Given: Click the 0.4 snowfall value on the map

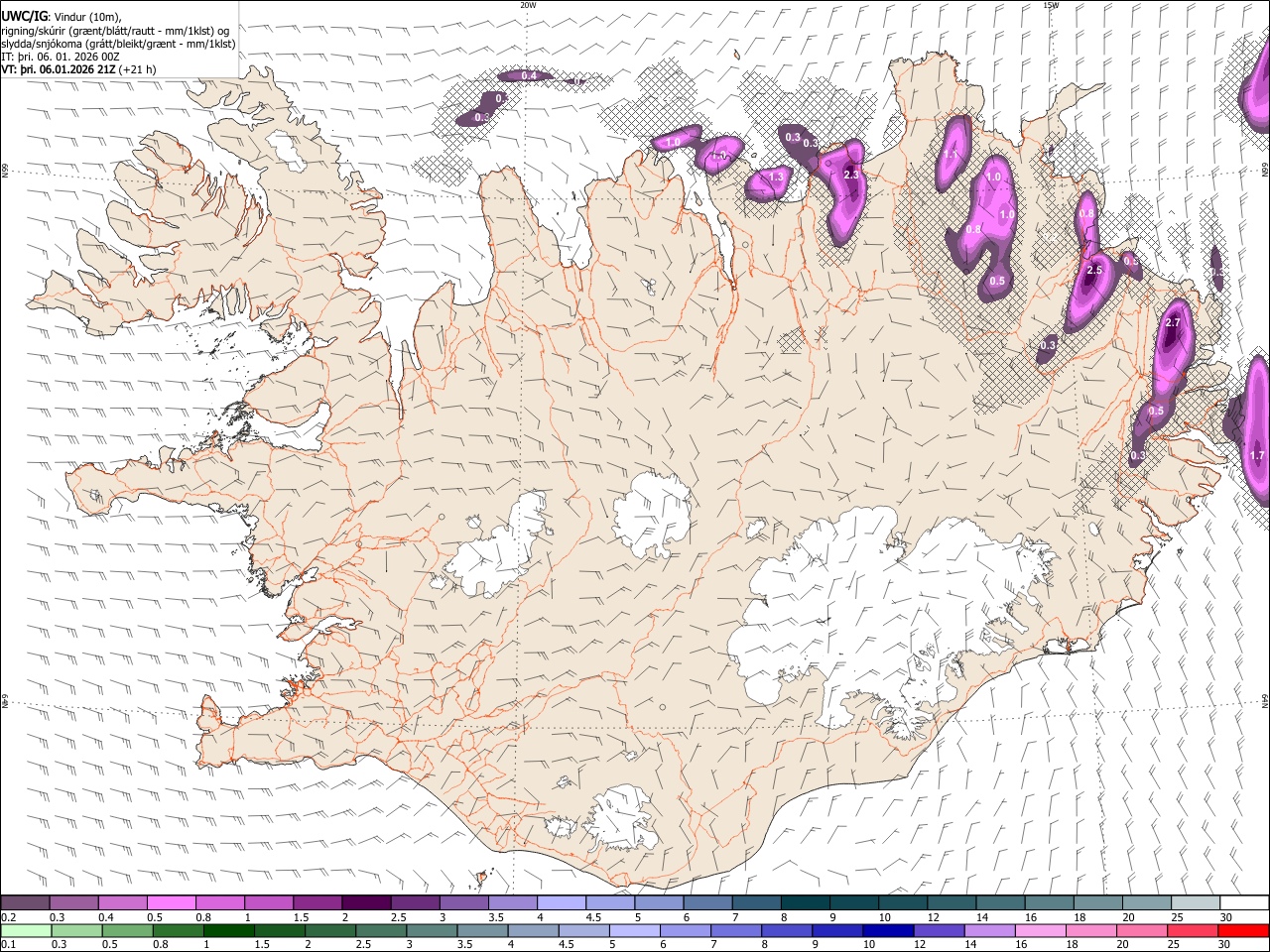Looking at the screenshot, I should click(529, 75).
